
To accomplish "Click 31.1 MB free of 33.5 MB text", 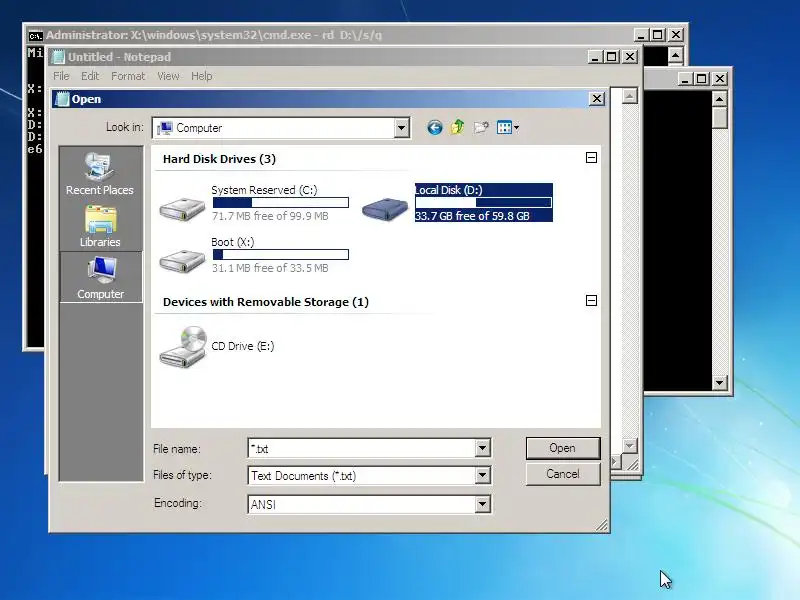I will pos(270,268).
